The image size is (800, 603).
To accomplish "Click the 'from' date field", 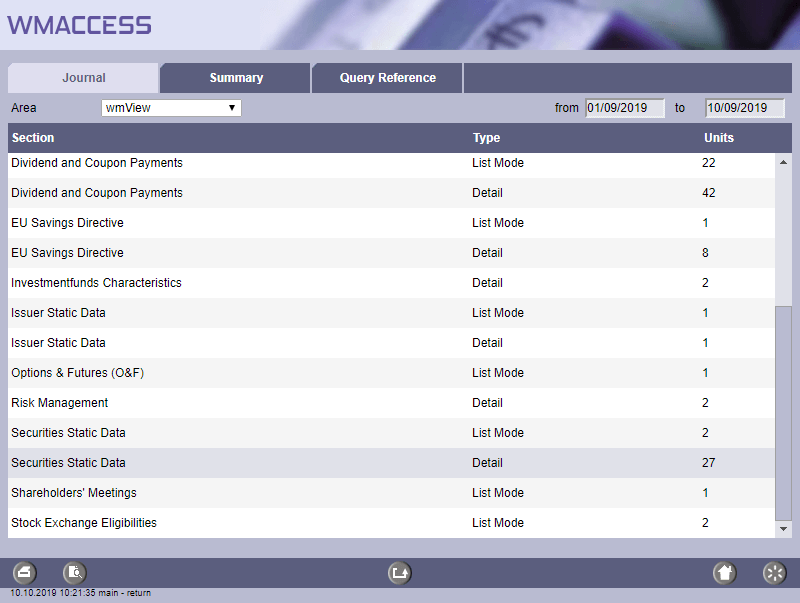I will (x=625, y=108).
